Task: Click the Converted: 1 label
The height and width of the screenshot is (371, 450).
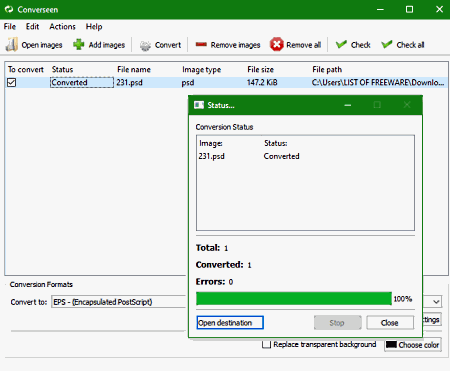Action: coord(224,265)
